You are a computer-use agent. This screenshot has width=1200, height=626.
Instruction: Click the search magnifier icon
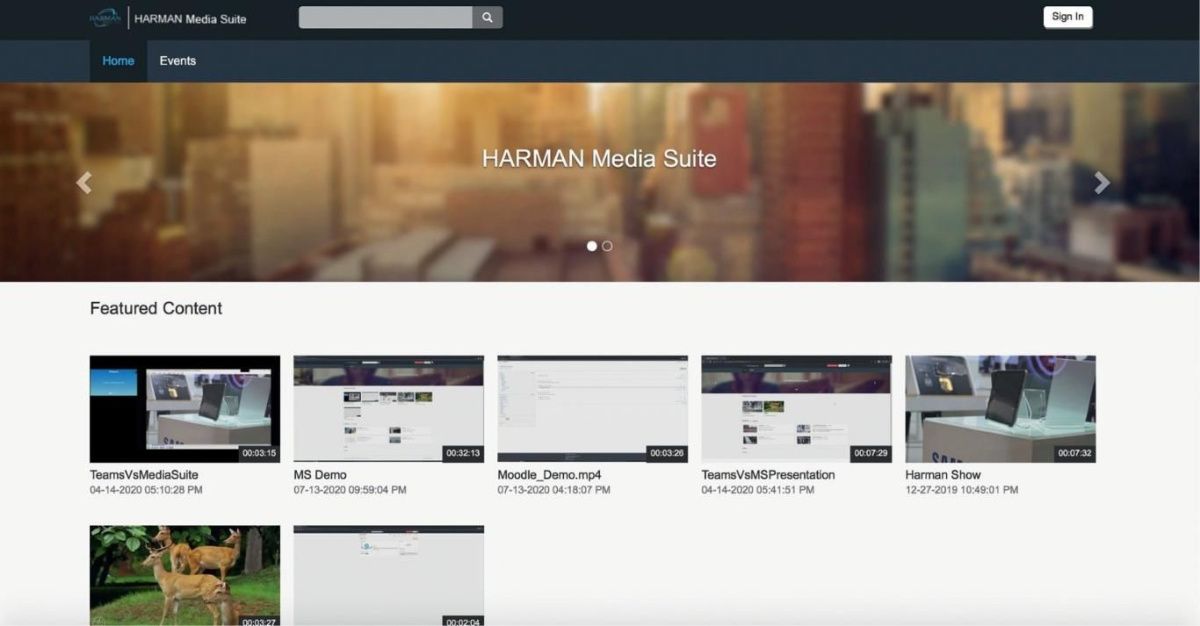pos(487,17)
